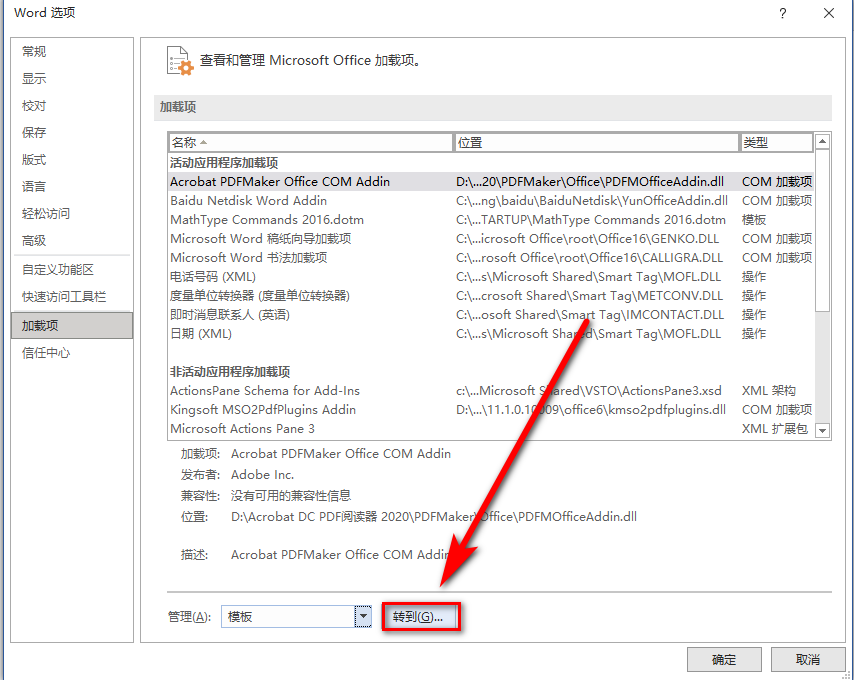Select MathType Commands 2016.dotm row
Image resolution: width=854 pixels, height=680 pixels.
[x=491, y=220]
